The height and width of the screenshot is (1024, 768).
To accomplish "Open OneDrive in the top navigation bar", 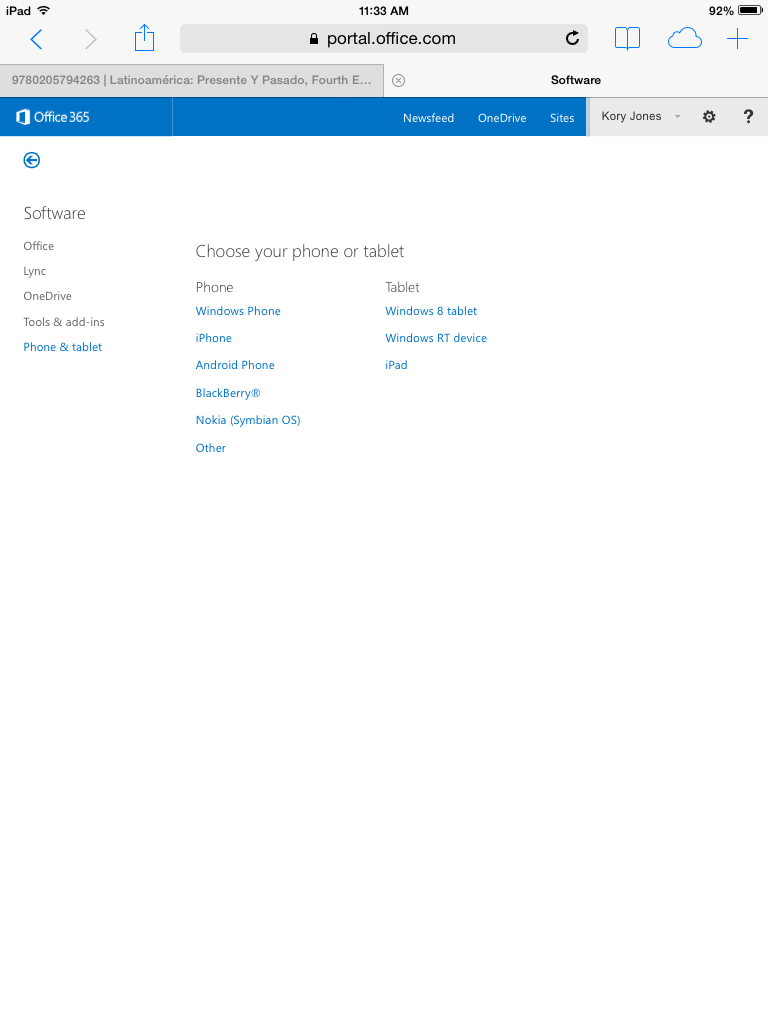I will pos(502,118).
